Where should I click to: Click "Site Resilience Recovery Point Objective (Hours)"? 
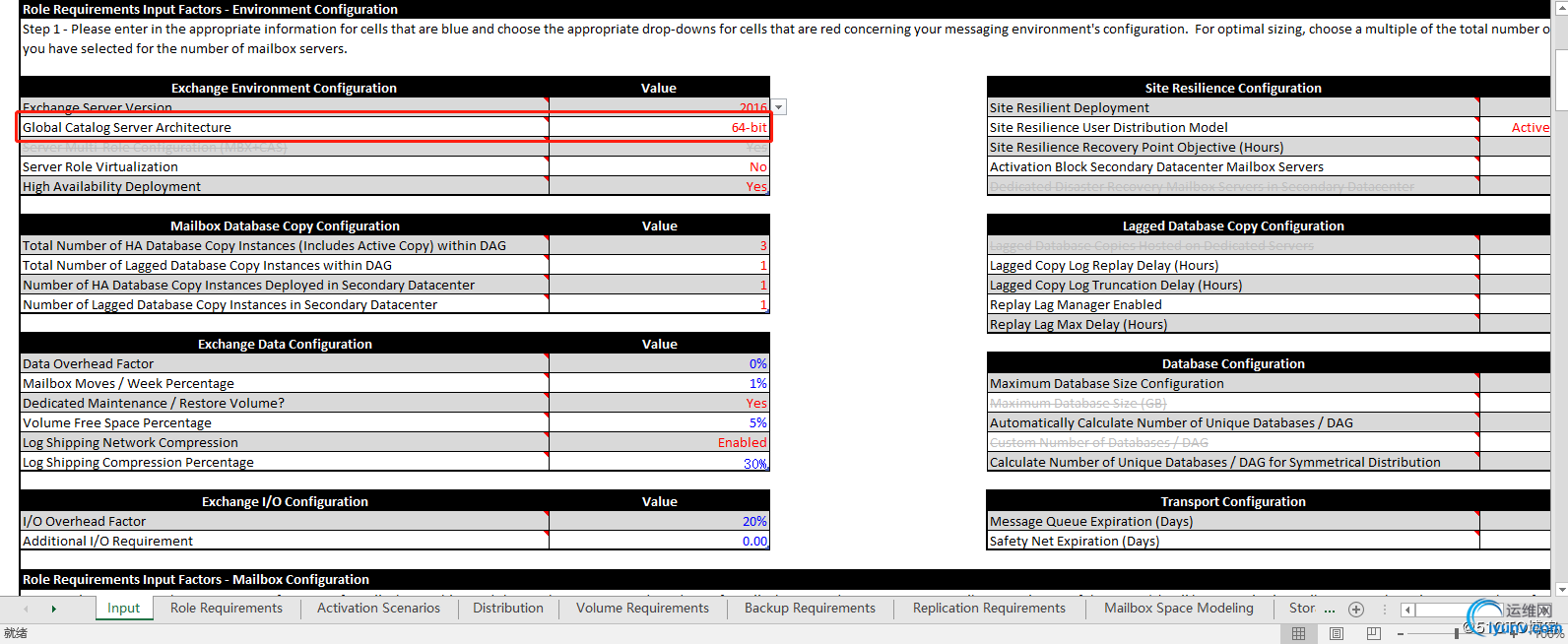coord(1137,147)
